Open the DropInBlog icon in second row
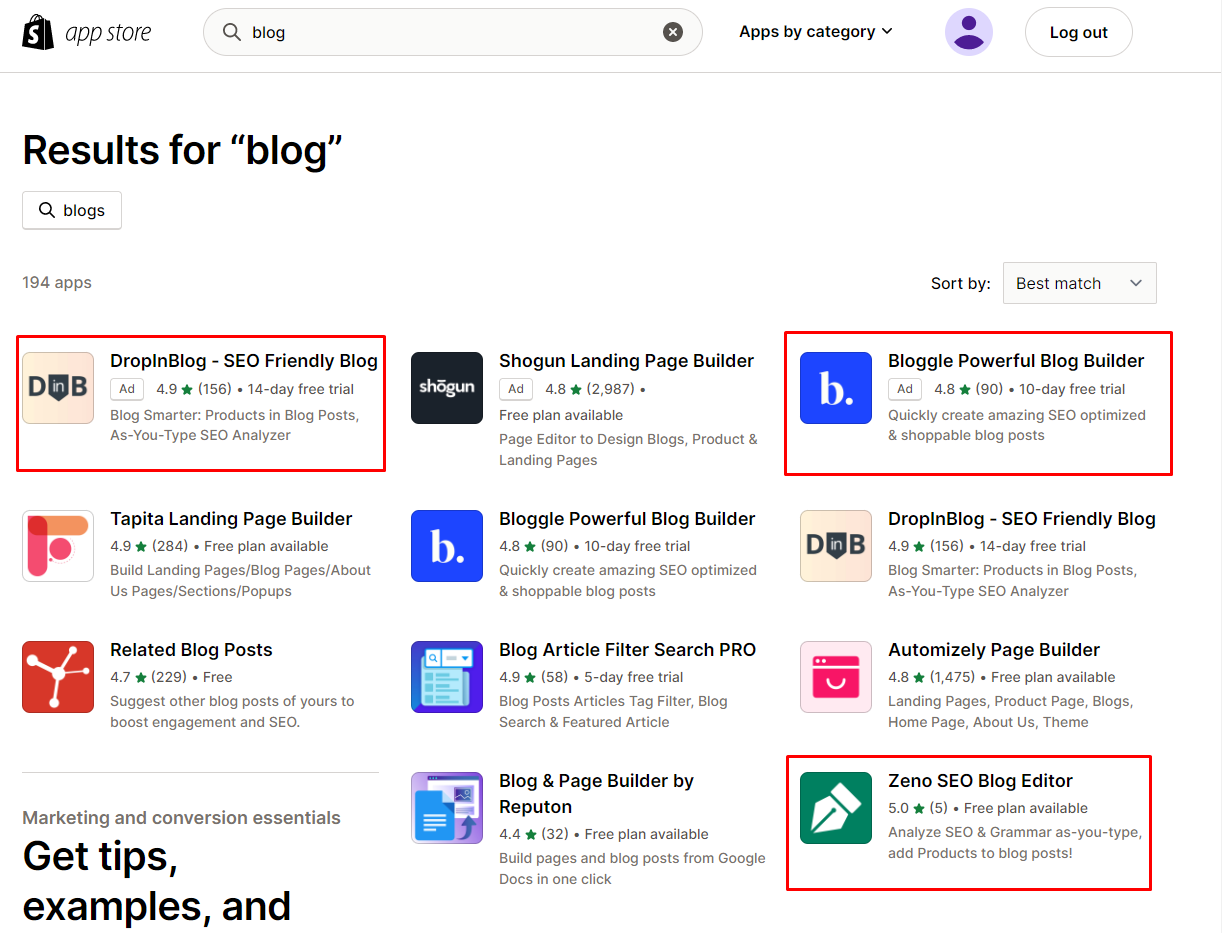1222x933 pixels. click(836, 546)
